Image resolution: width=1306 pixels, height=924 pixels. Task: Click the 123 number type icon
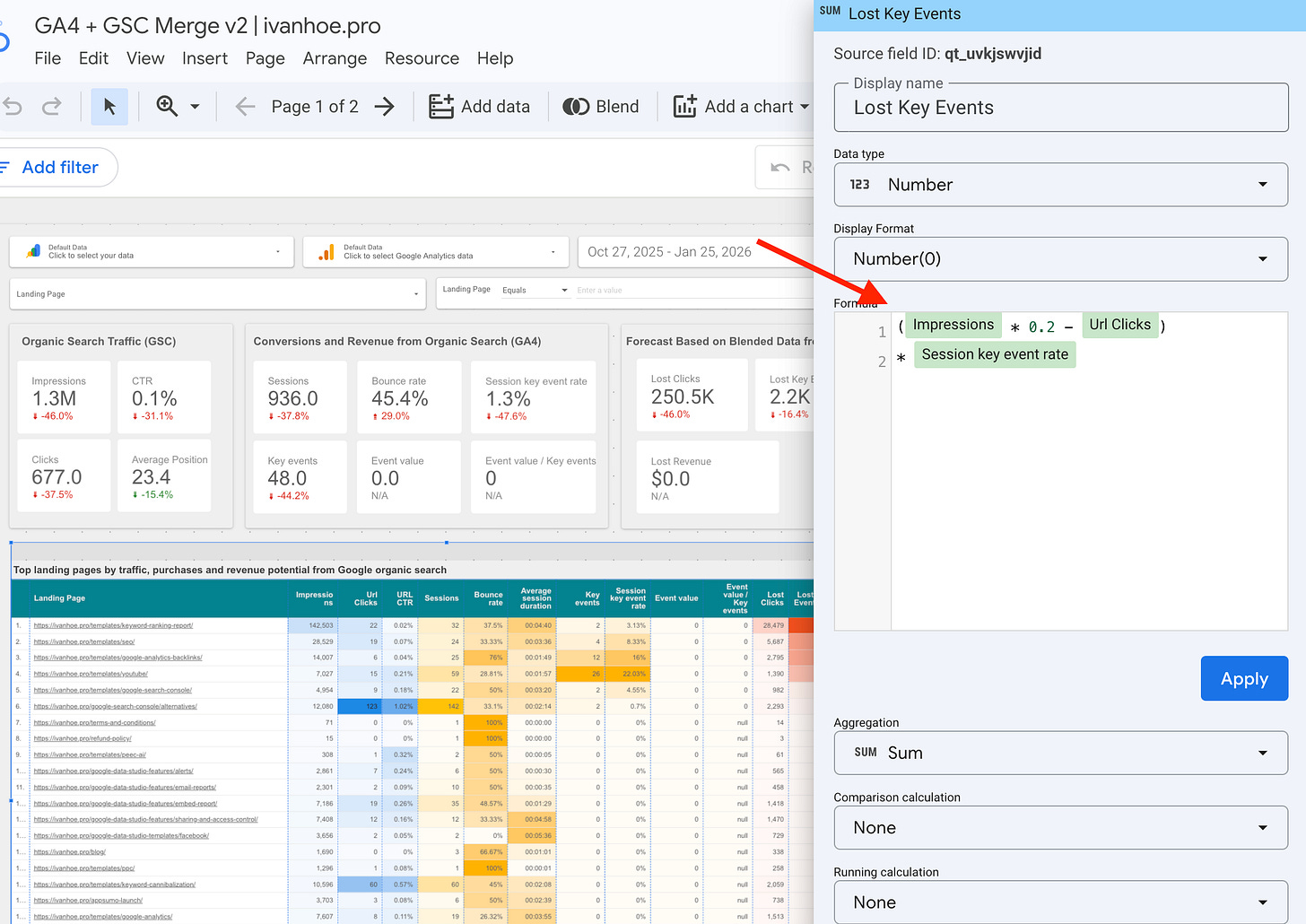point(859,184)
